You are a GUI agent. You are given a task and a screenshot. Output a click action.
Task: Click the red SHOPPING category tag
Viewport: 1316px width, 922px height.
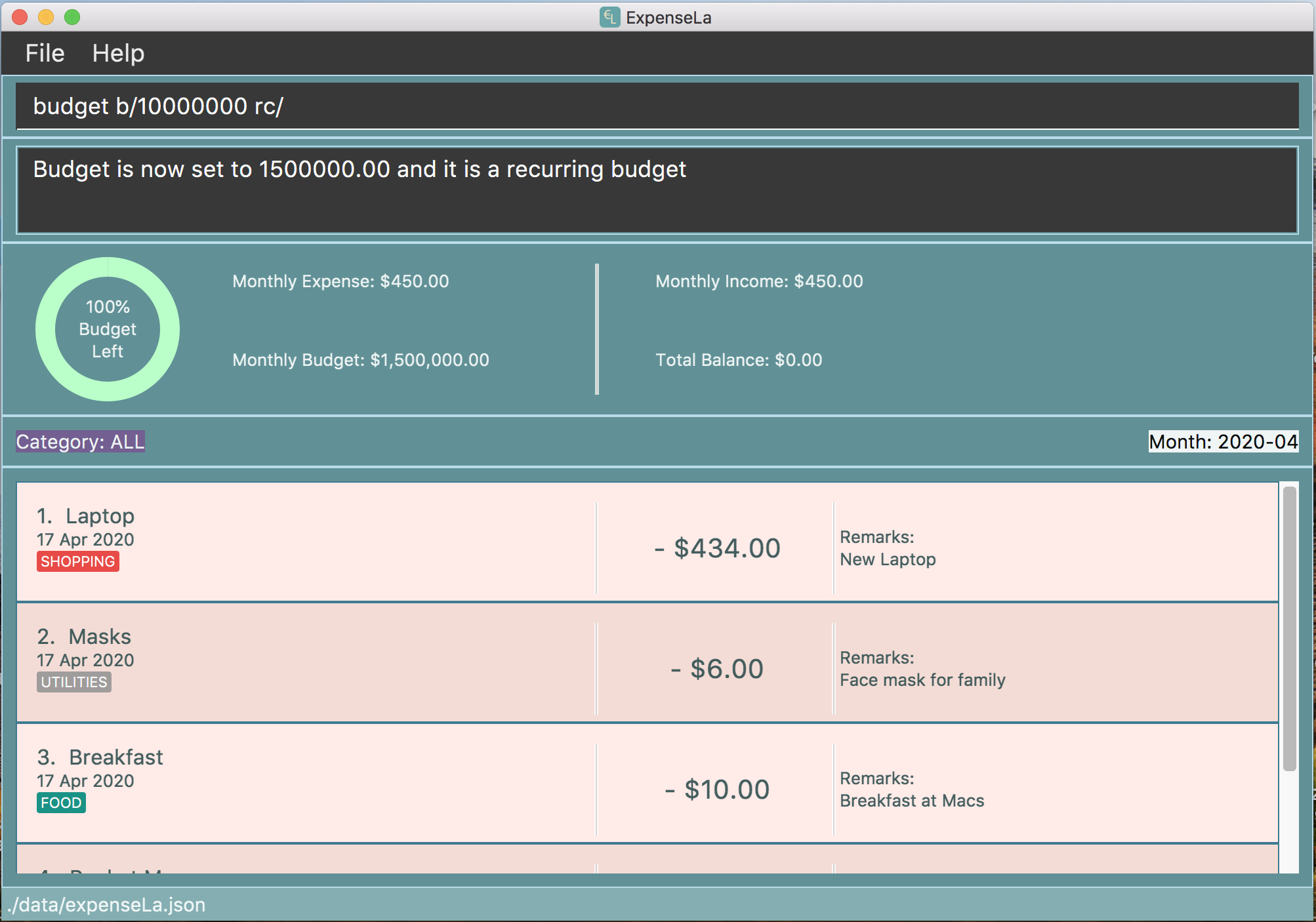[77, 561]
